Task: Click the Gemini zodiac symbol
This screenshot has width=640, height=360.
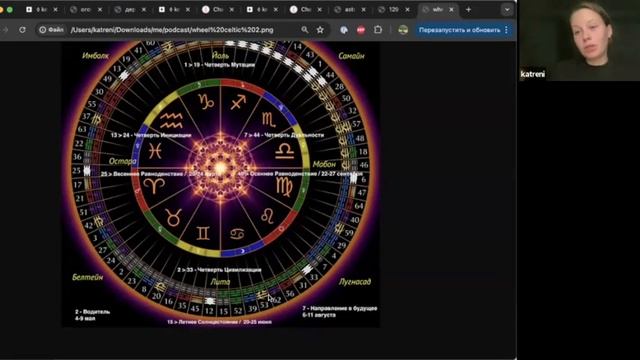Action: tap(203, 233)
